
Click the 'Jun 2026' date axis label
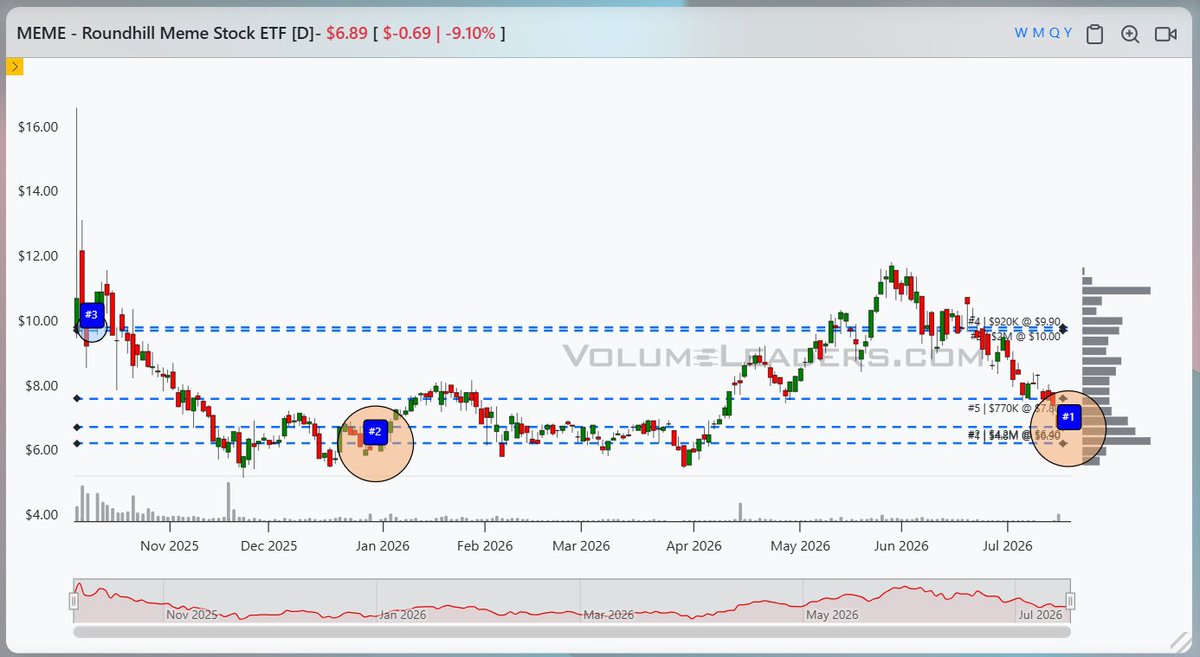(x=901, y=546)
